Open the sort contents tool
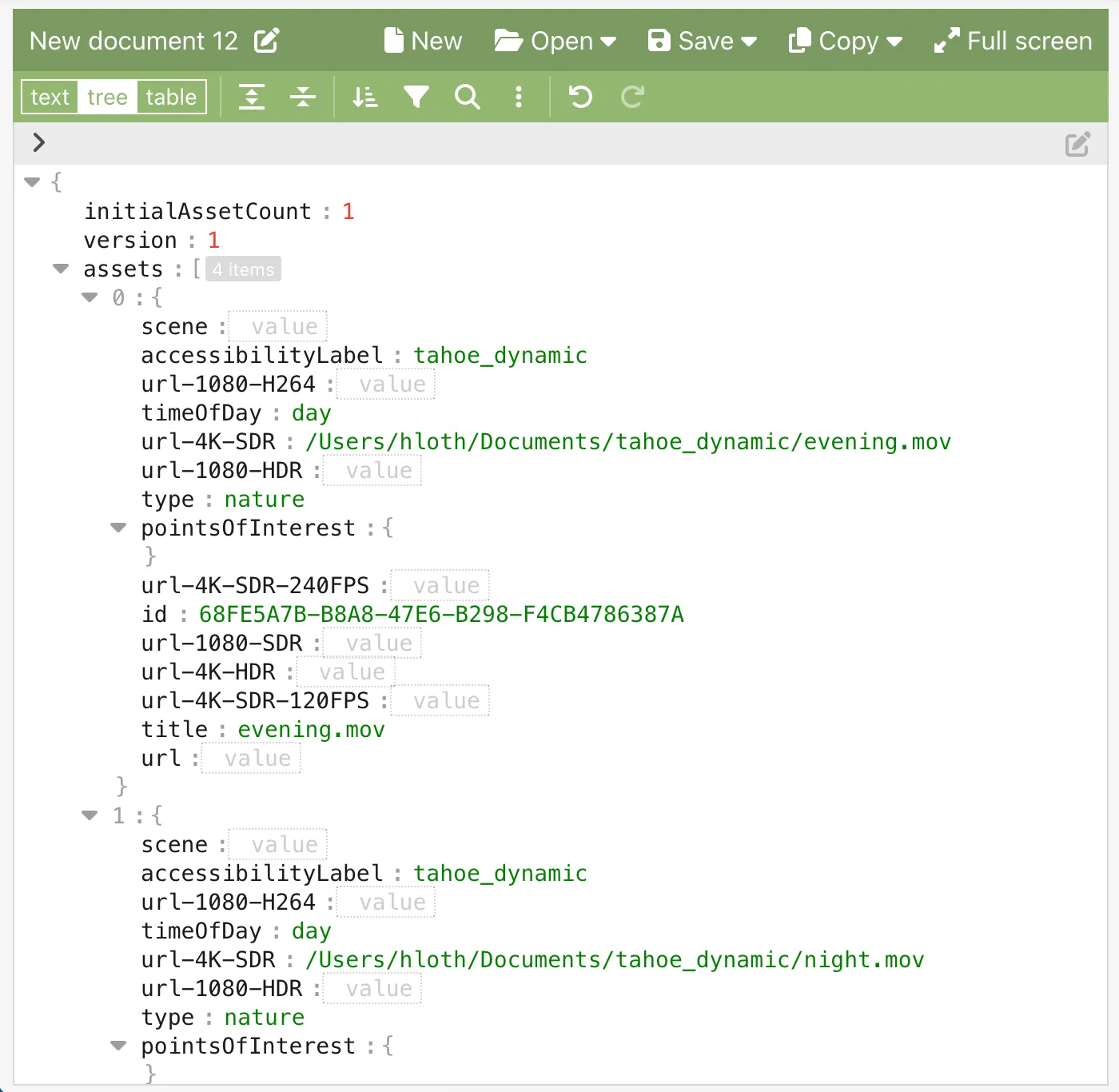The width and height of the screenshot is (1119, 1092). 365,97
